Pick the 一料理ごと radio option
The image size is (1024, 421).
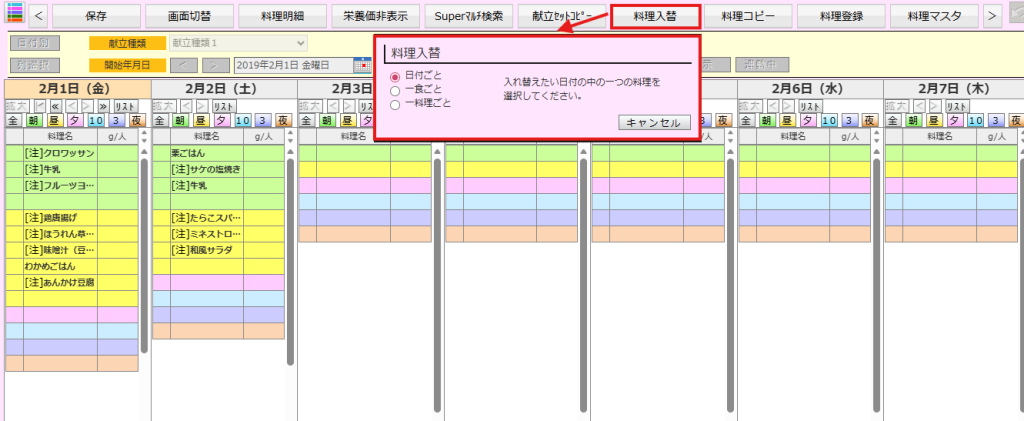395,104
